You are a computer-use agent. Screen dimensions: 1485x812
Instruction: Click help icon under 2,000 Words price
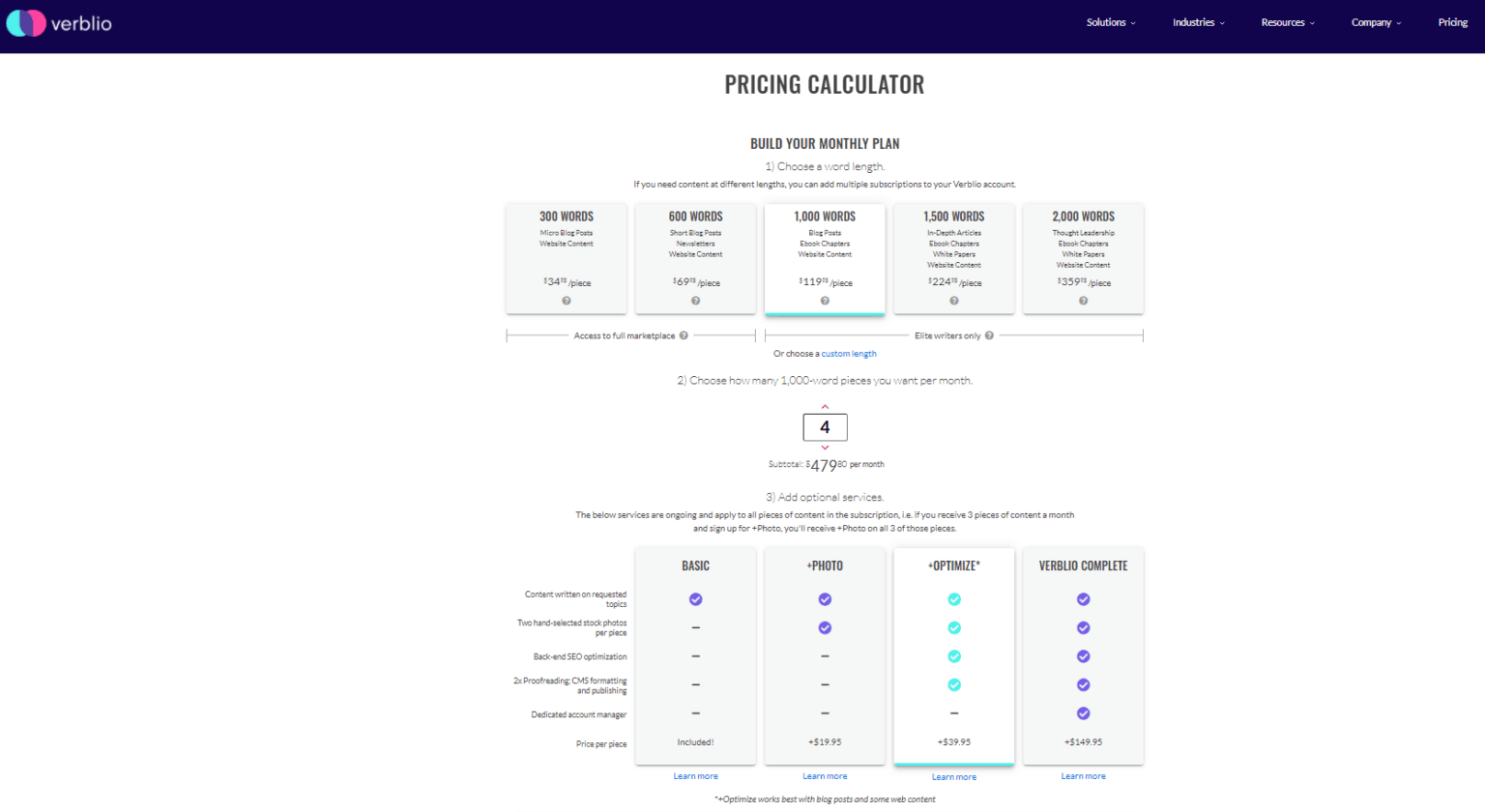click(1083, 301)
